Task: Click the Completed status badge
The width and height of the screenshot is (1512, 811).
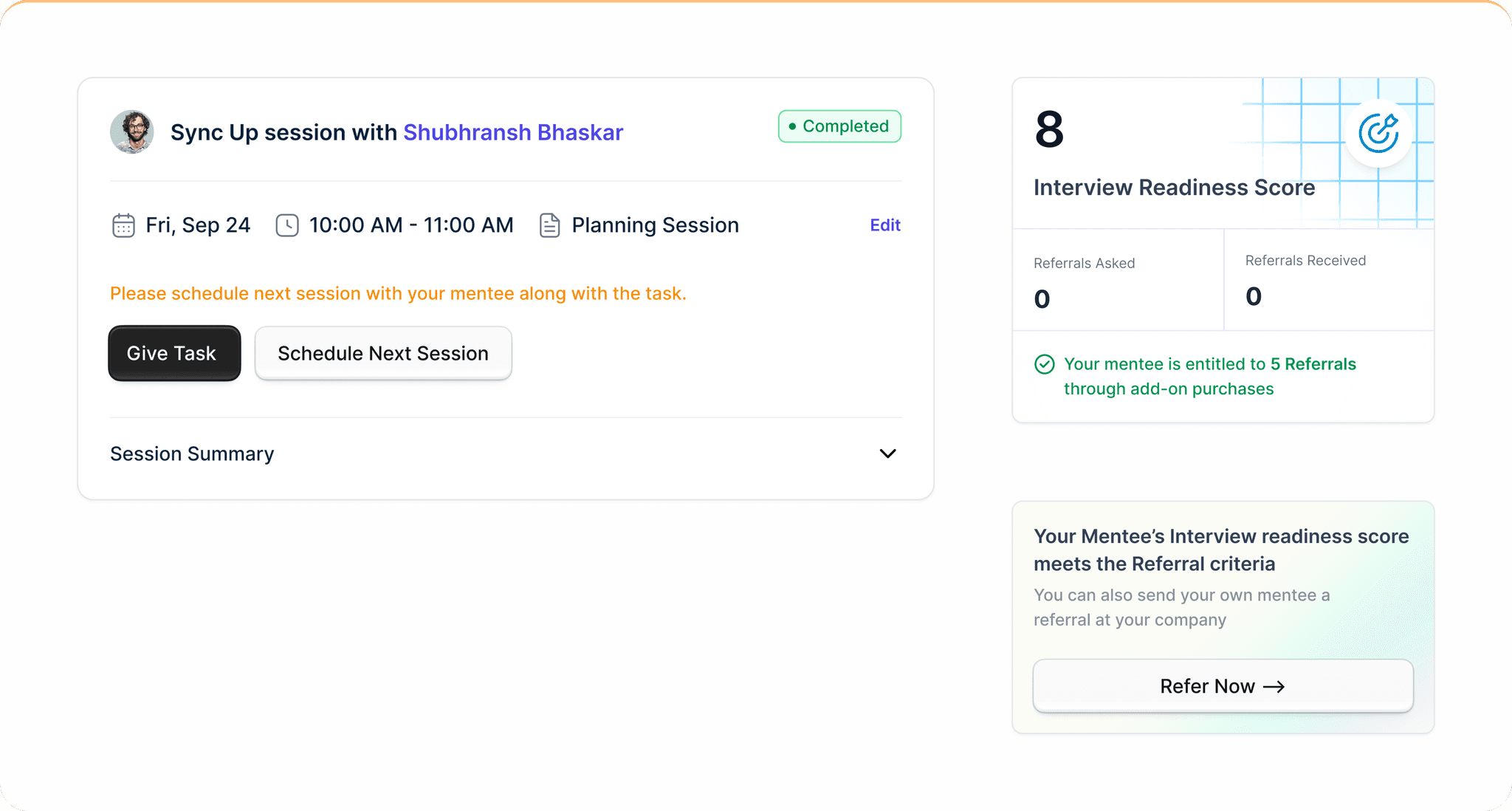Action: coord(839,126)
